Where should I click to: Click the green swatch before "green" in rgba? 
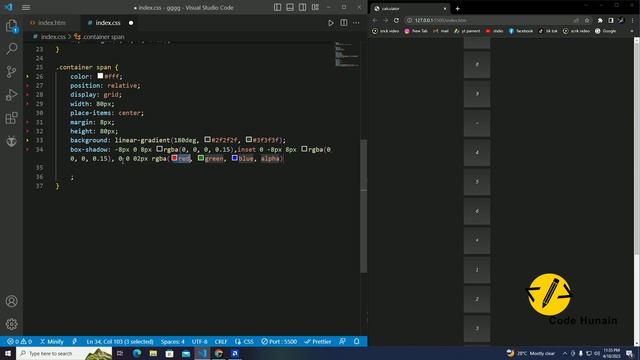point(201,158)
